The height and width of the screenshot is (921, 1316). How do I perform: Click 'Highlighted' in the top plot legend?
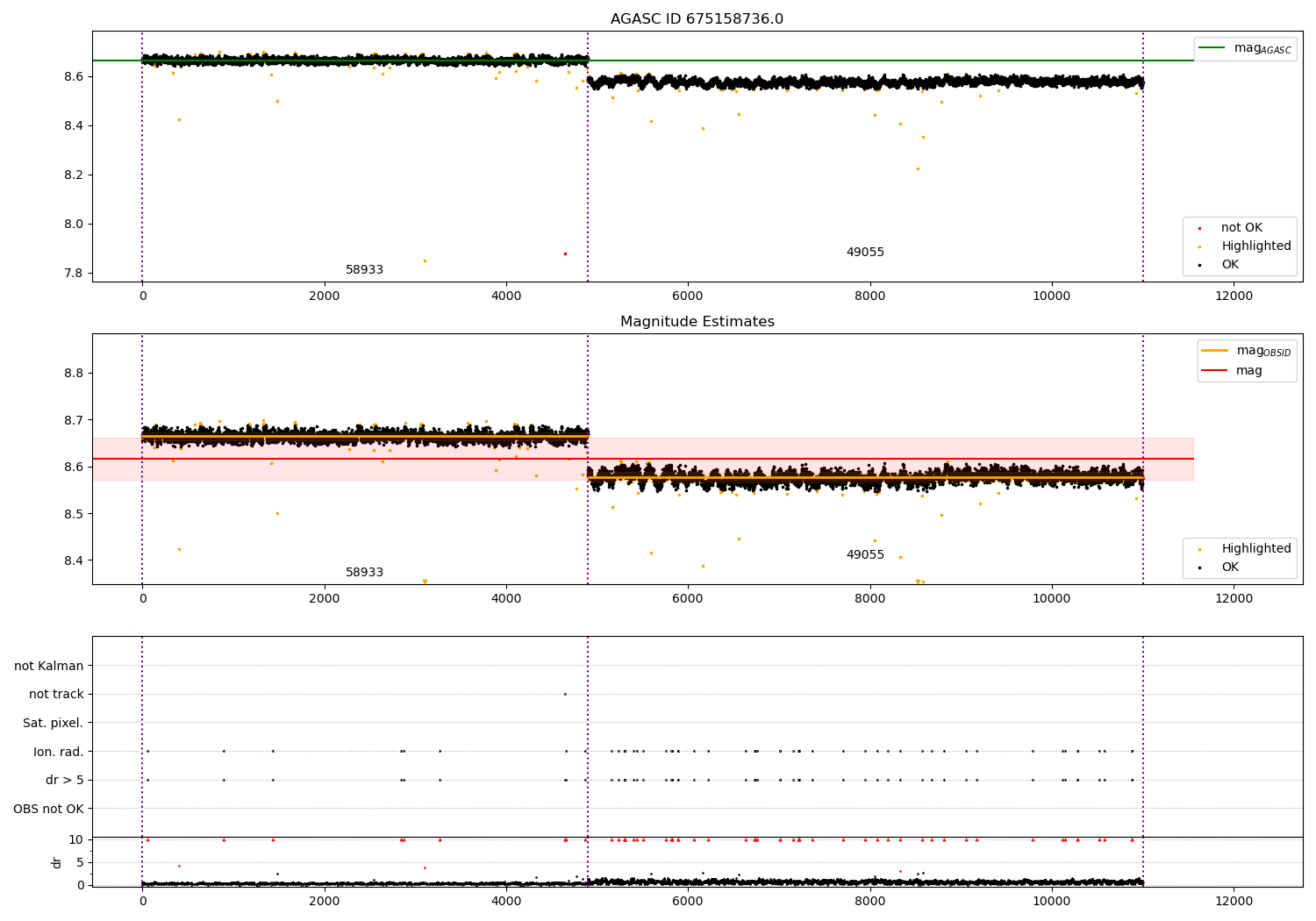tap(1255, 246)
